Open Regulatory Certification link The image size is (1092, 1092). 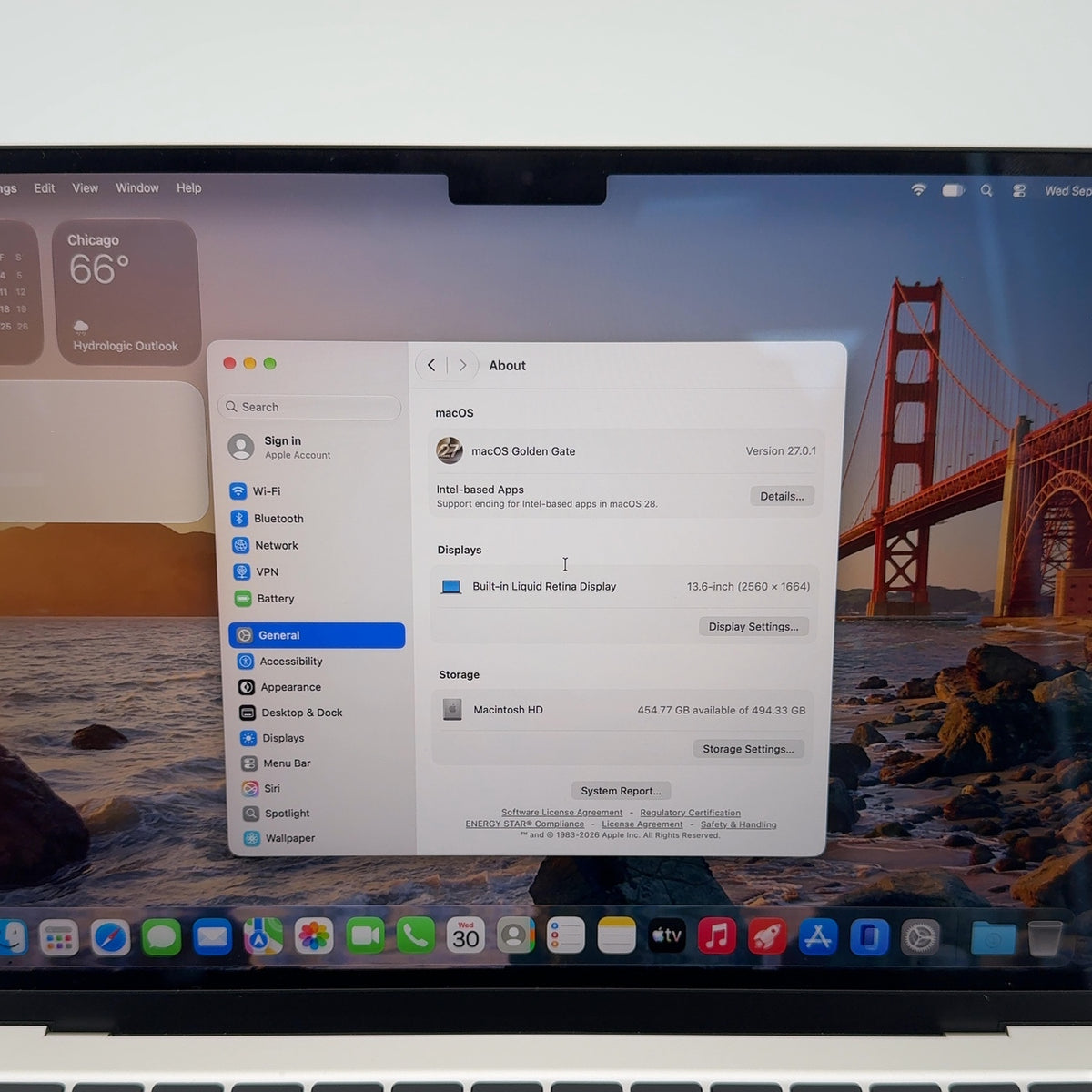pos(690,813)
